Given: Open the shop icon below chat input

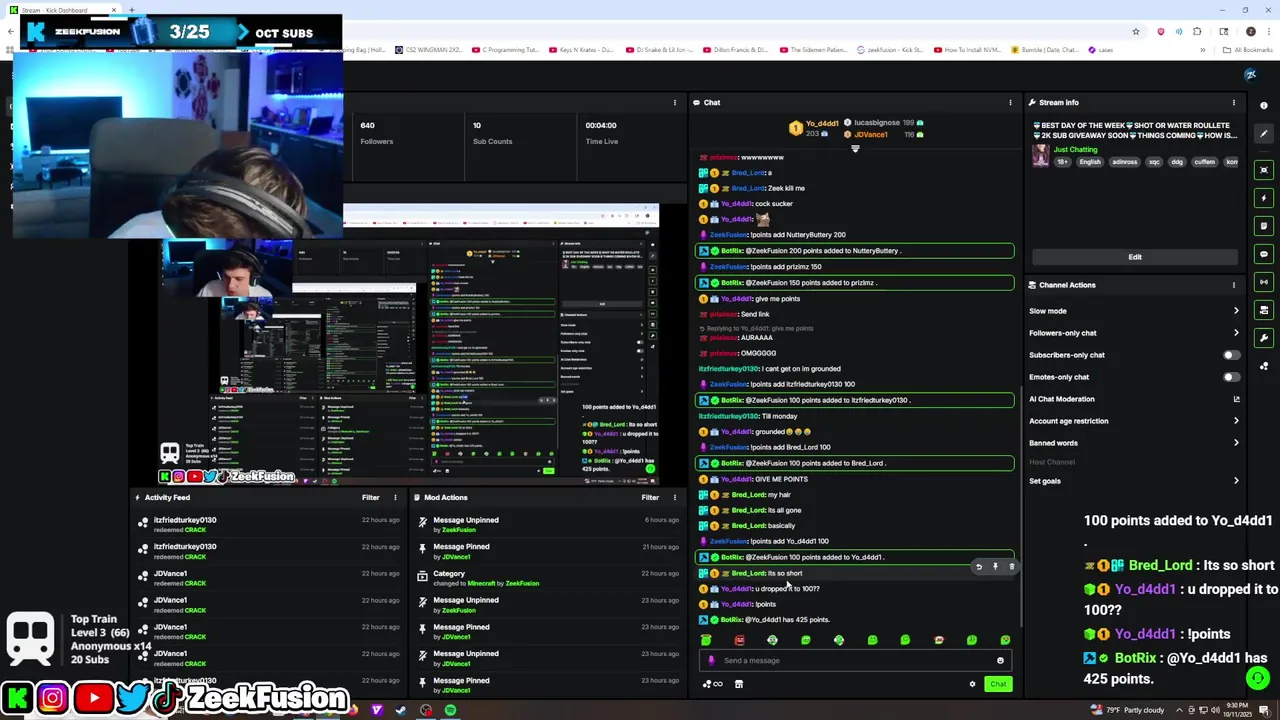Looking at the screenshot, I should [x=739, y=684].
